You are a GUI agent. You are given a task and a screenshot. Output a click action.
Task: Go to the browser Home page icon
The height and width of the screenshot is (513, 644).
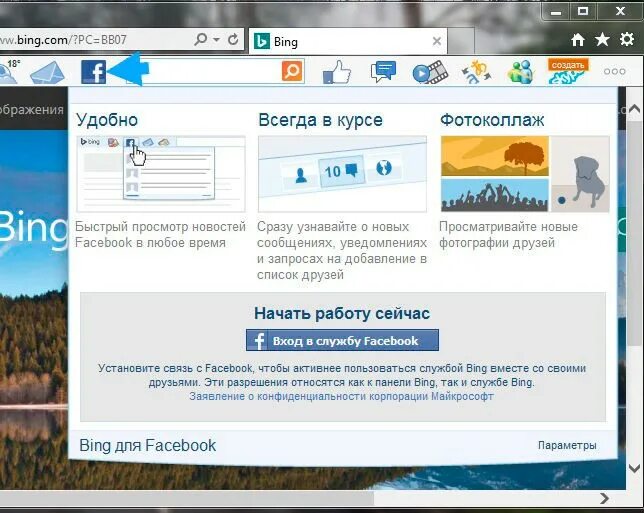[578, 40]
